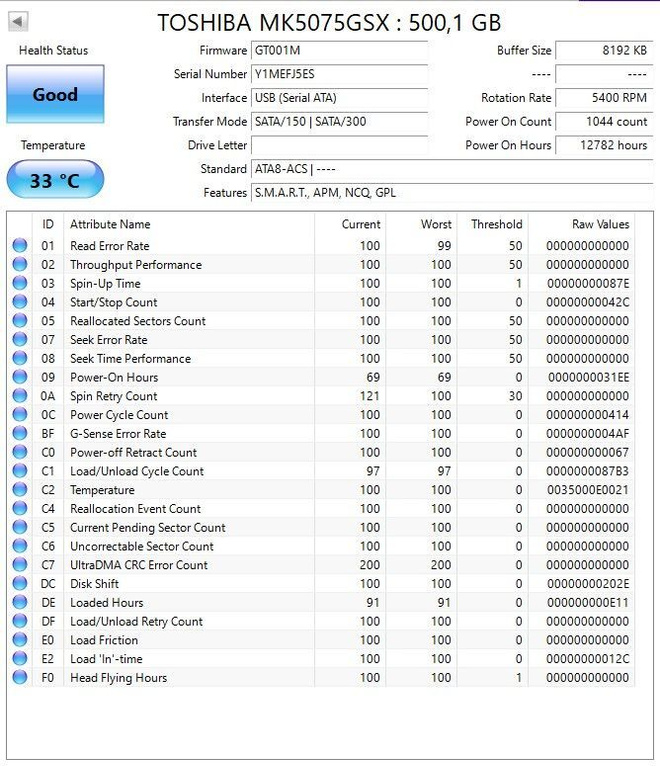
Task: Click the status icon for Power Cycle Count
Action: point(20,414)
